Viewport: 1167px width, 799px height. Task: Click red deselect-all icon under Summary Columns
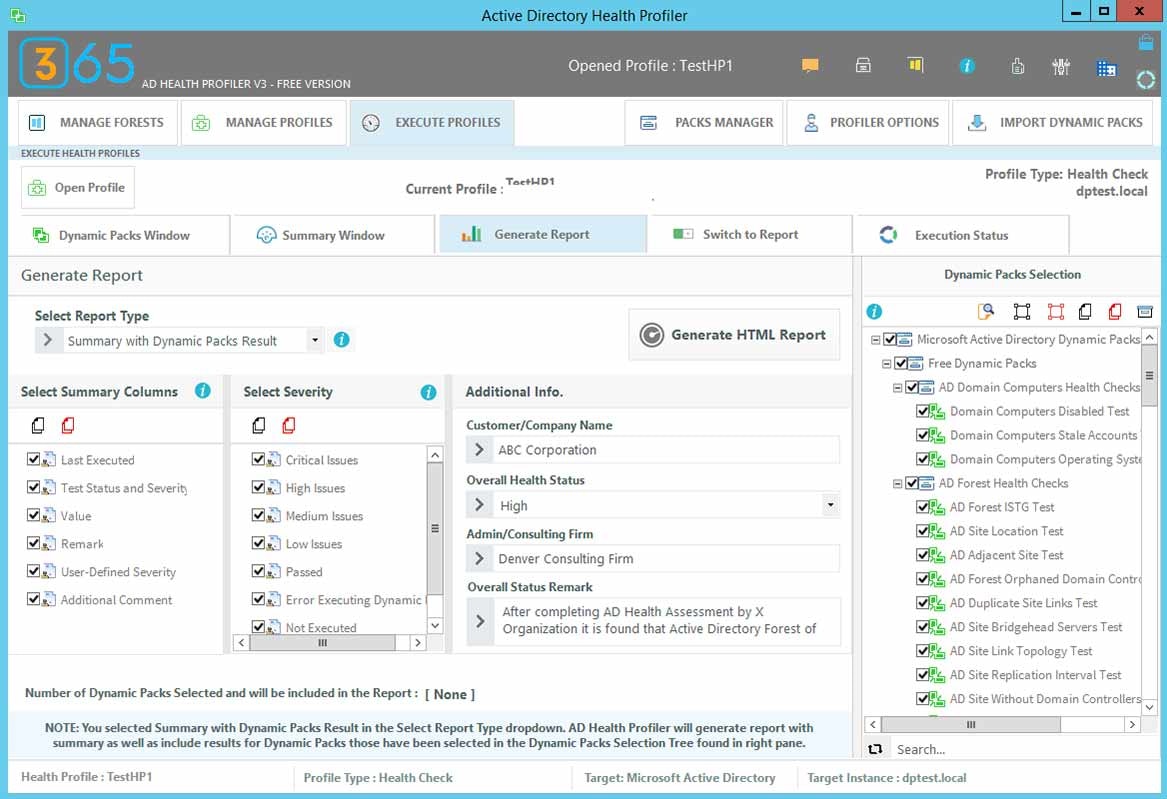[68, 425]
